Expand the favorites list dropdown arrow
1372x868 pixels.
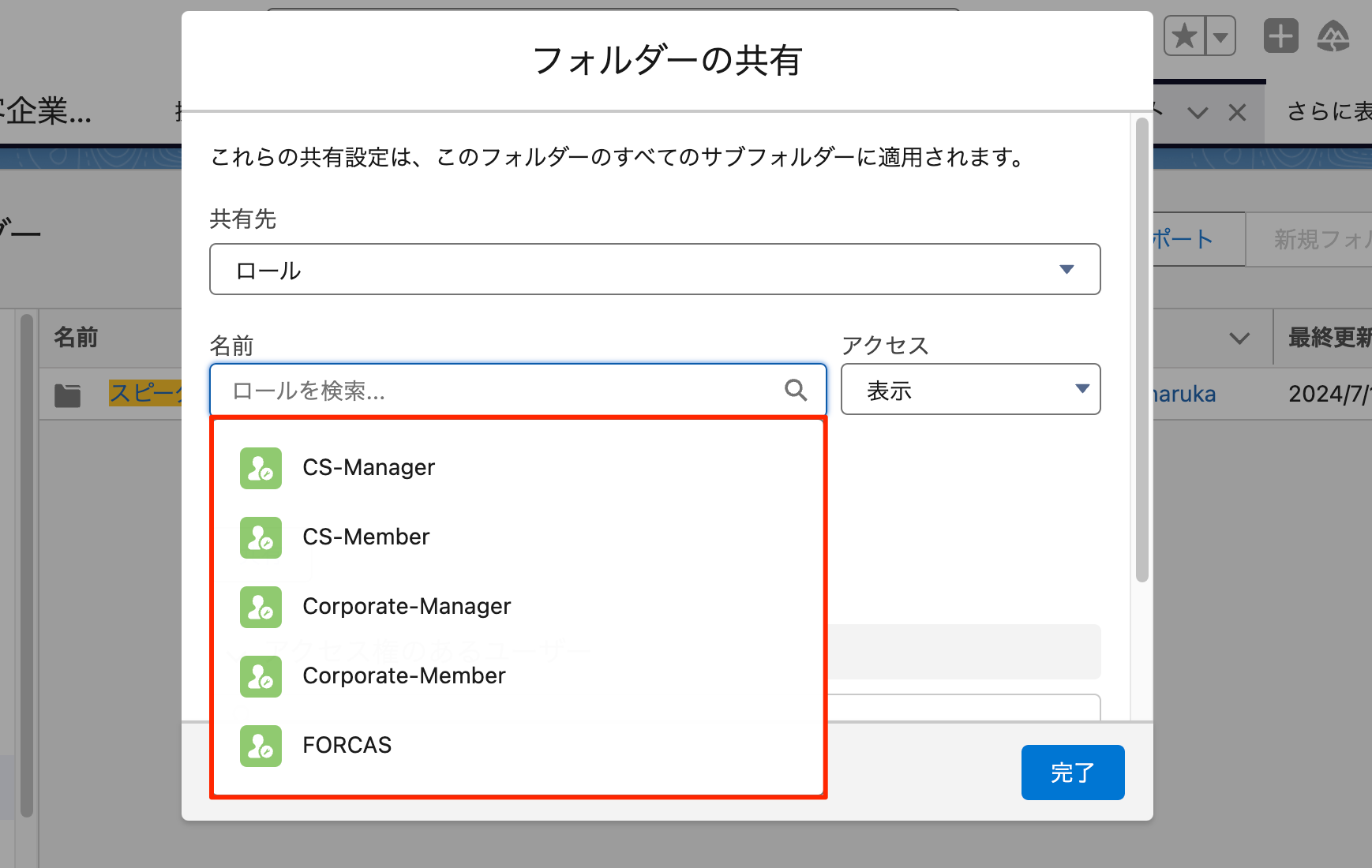tap(1220, 36)
